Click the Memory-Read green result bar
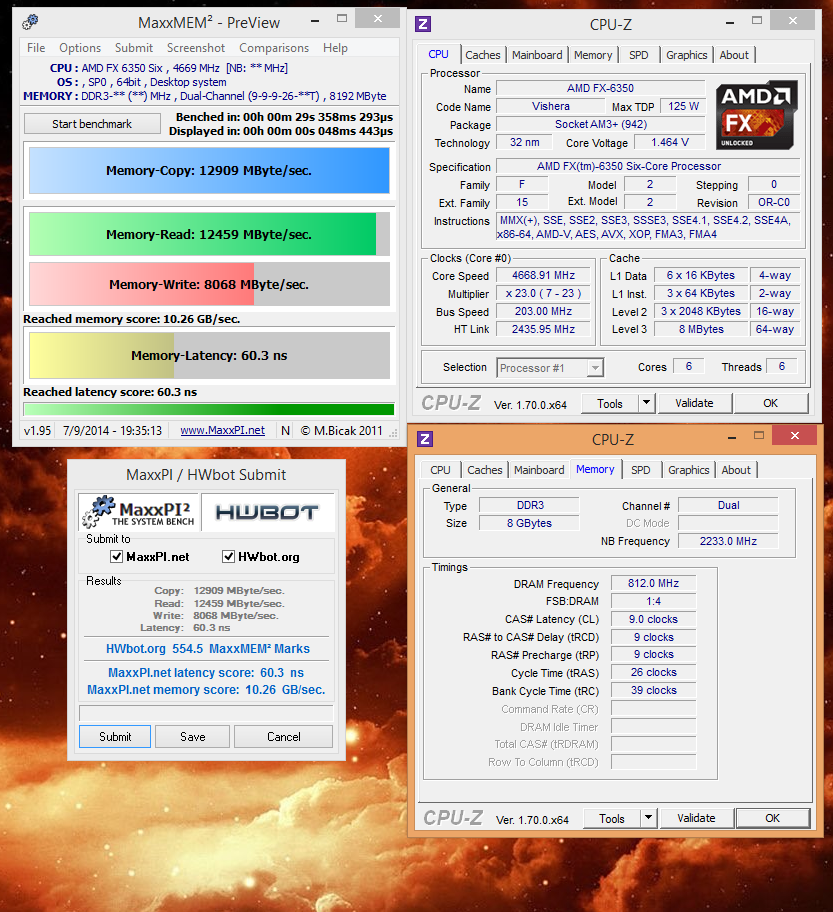 coord(209,234)
